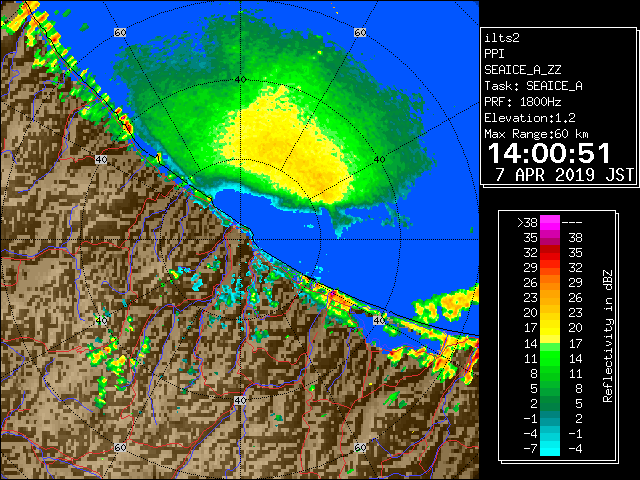Select the ilts2 site name text
Image resolution: width=640 pixels, height=480 pixels.
pyautogui.click(x=502, y=38)
